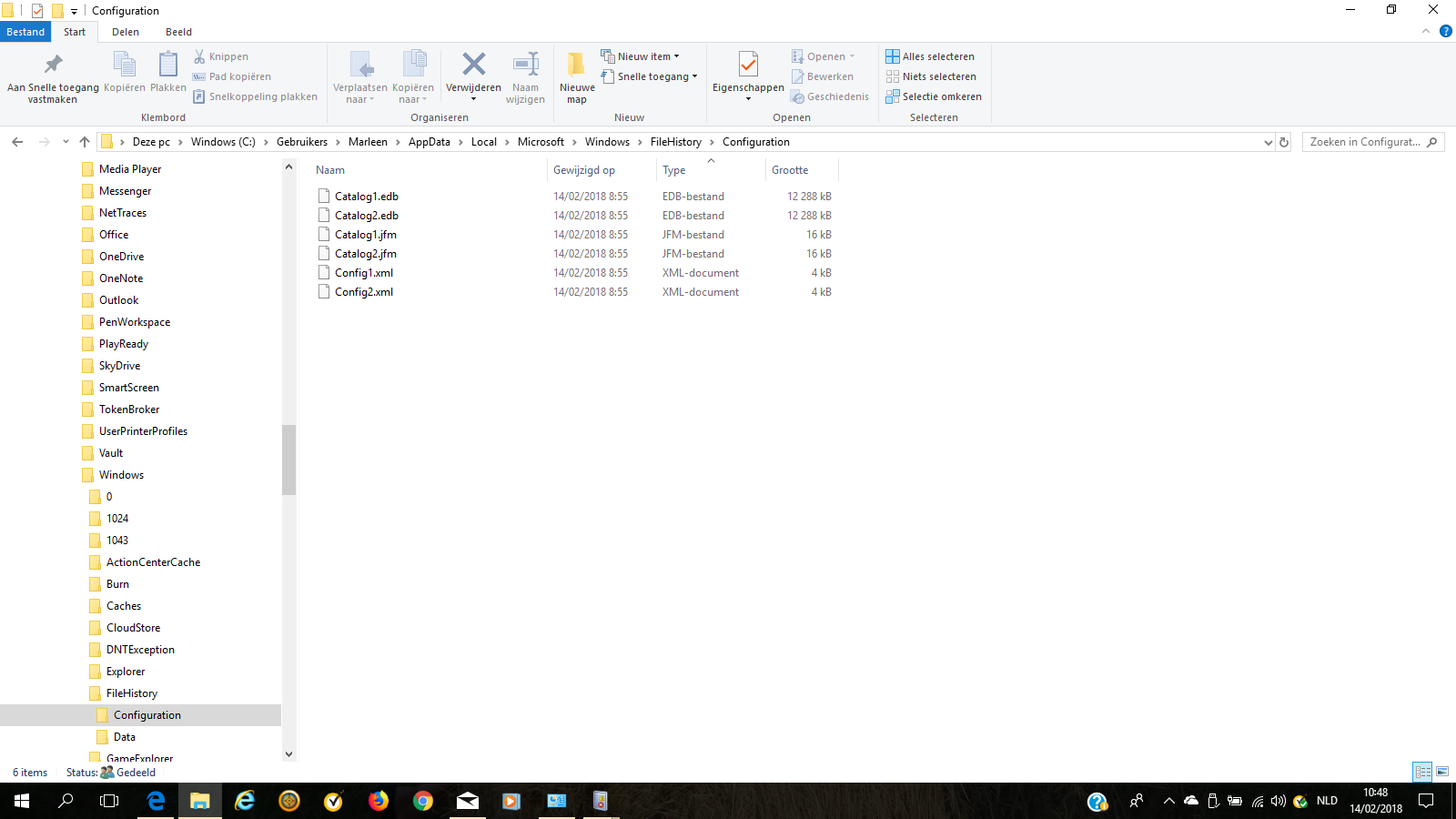This screenshot has width=1456, height=819.
Task: Click Bewerken in the Openen group
Action: coord(823,76)
